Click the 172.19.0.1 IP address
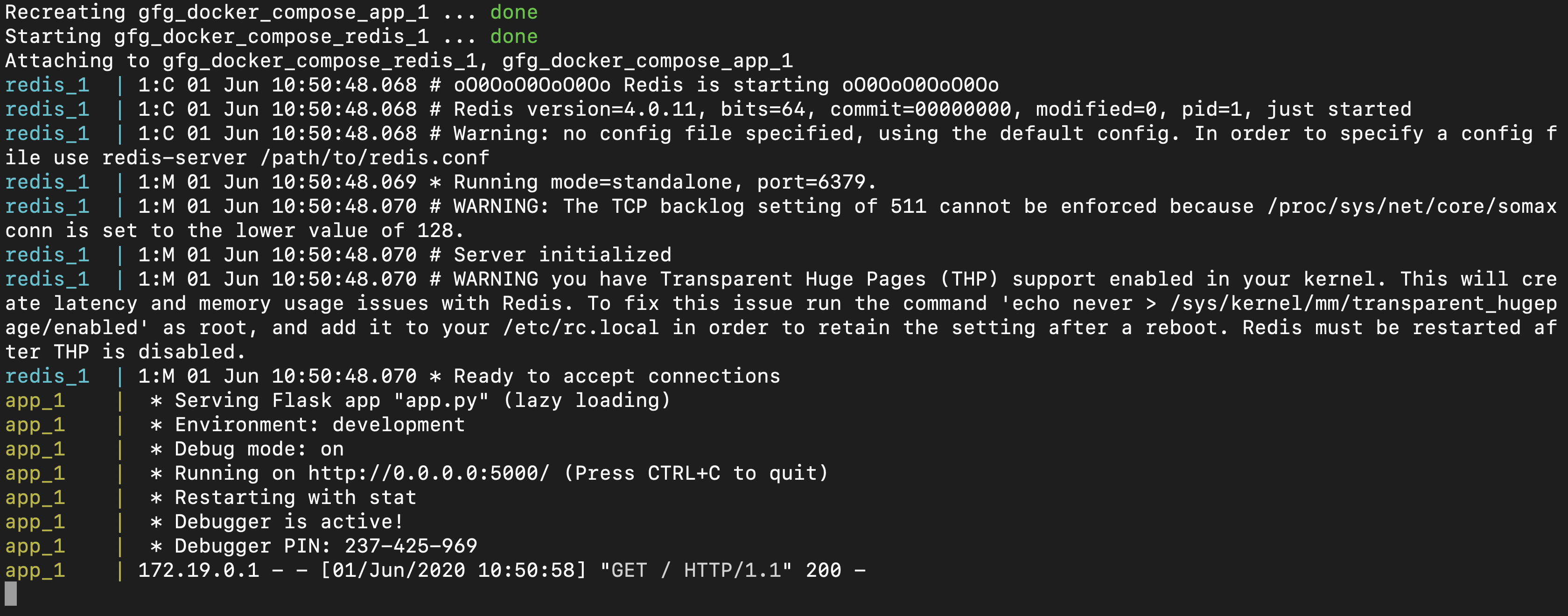1568x616 pixels. pyautogui.click(x=198, y=570)
